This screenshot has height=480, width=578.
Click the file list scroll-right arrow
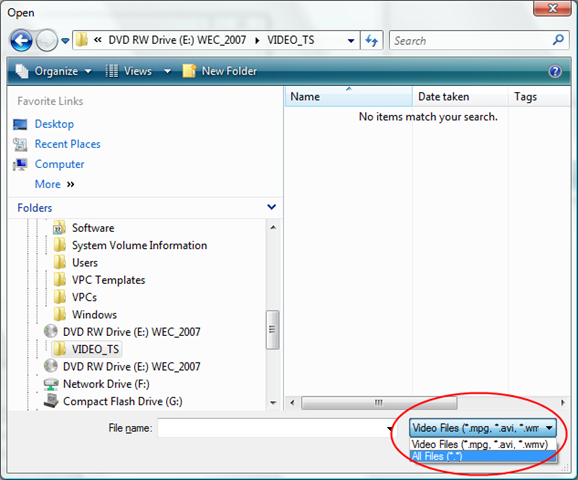coord(563,403)
